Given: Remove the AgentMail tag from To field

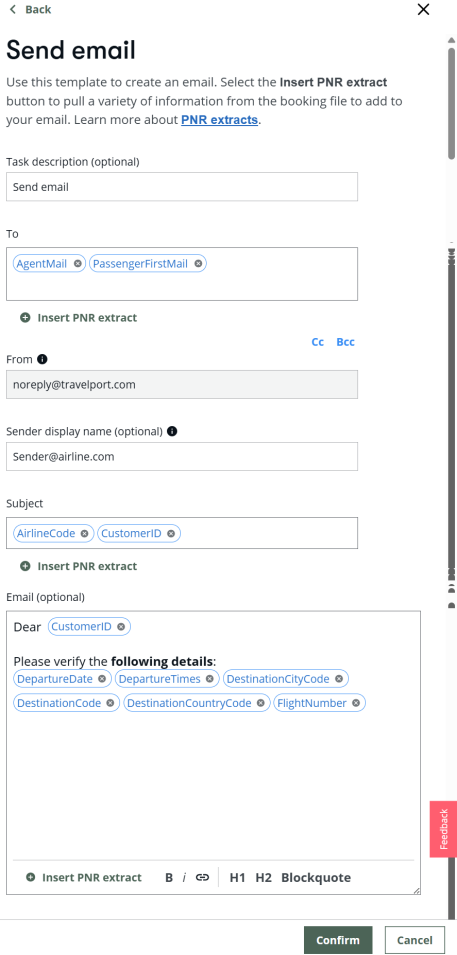Looking at the screenshot, I should [77, 264].
